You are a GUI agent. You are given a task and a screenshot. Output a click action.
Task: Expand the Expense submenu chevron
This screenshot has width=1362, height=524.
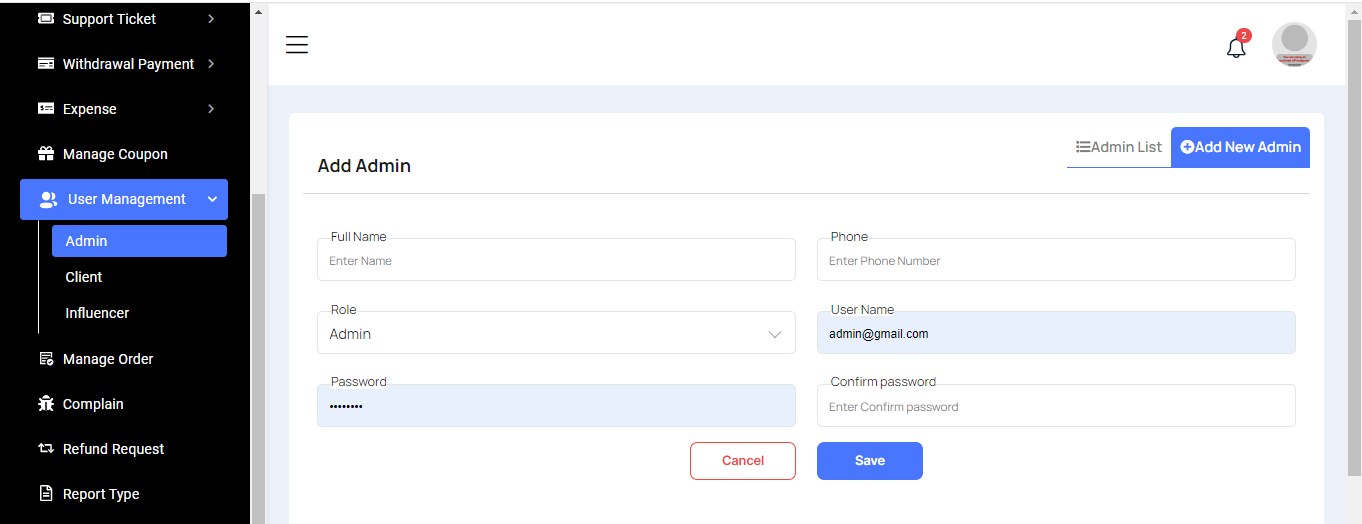(x=211, y=109)
